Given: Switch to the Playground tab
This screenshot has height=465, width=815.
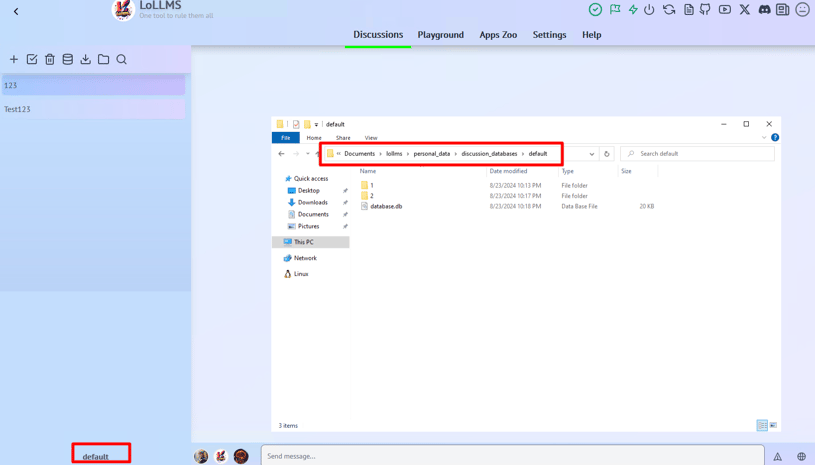Looking at the screenshot, I should point(440,35).
